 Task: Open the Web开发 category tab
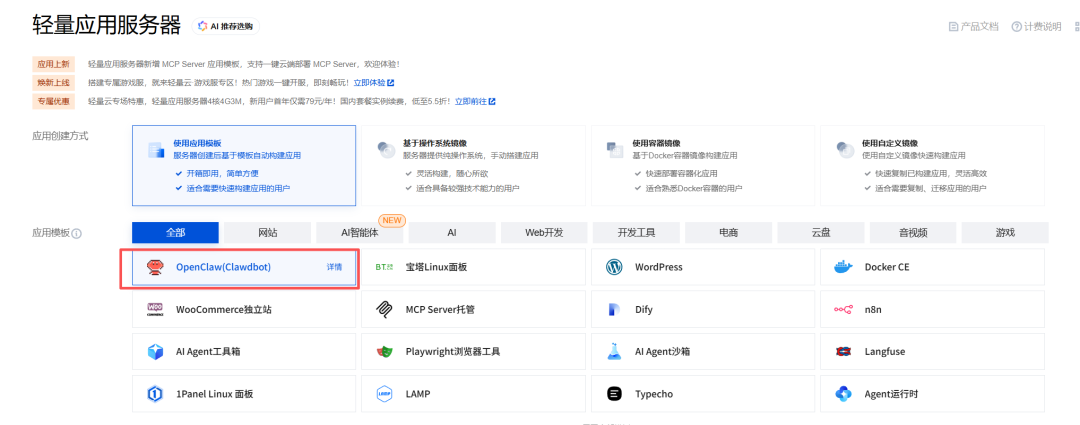tap(544, 232)
